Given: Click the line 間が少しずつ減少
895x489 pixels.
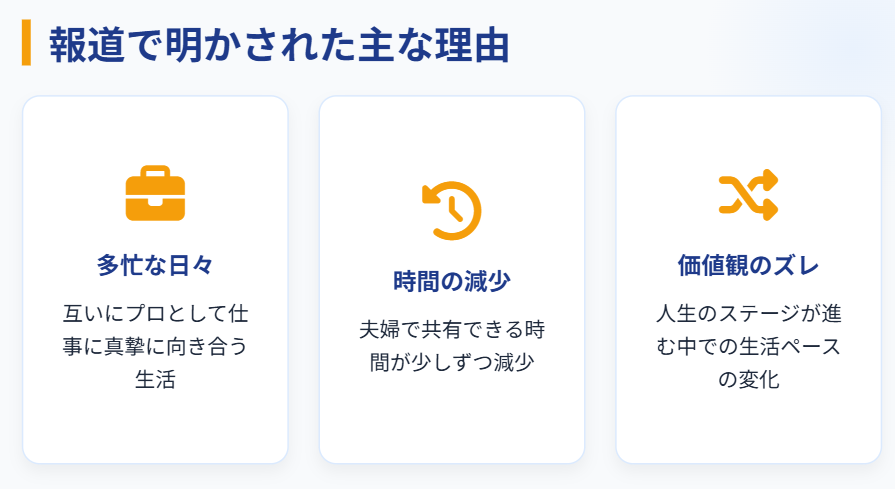Looking at the screenshot, I should (452, 362).
